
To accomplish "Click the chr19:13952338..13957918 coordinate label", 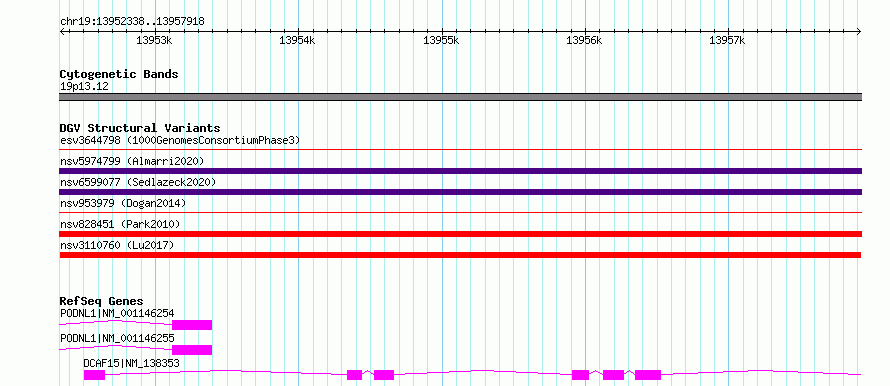I will [132, 22].
